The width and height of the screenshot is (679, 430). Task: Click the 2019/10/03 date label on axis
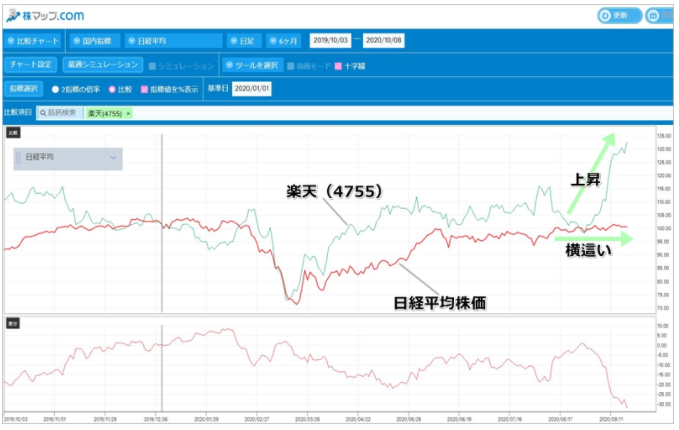tap(16, 419)
